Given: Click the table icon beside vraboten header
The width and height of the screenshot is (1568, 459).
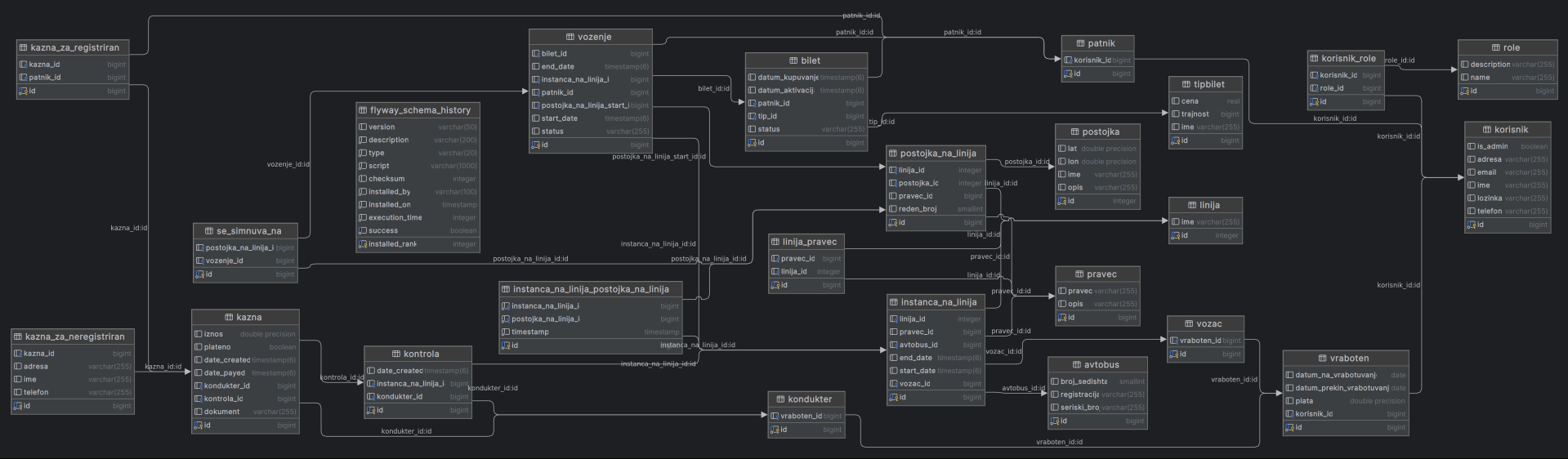Looking at the screenshot, I should coord(1322,358).
